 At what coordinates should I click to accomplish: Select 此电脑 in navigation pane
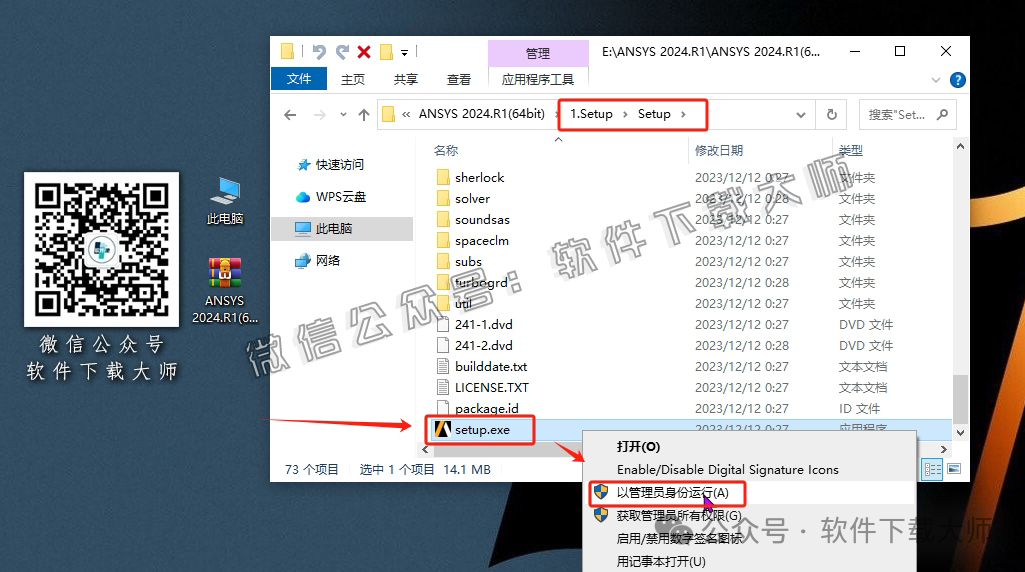(343, 229)
